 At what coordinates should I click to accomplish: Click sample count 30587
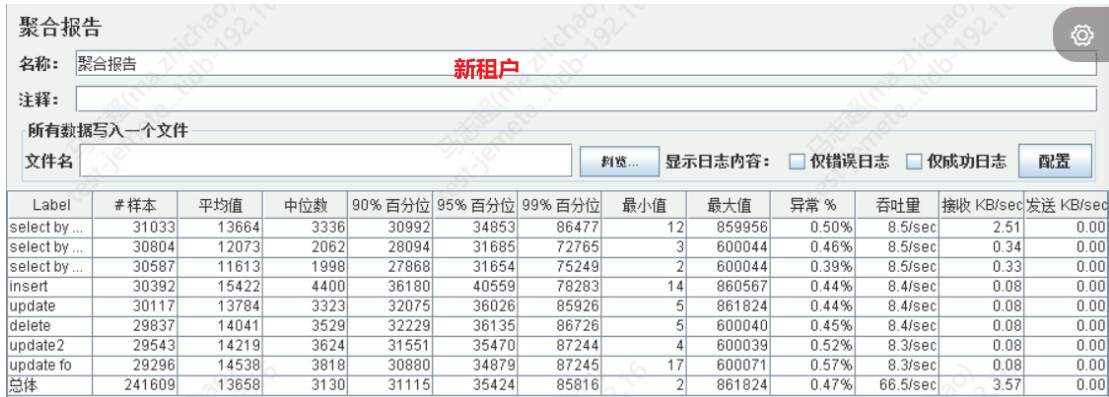(154, 267)
